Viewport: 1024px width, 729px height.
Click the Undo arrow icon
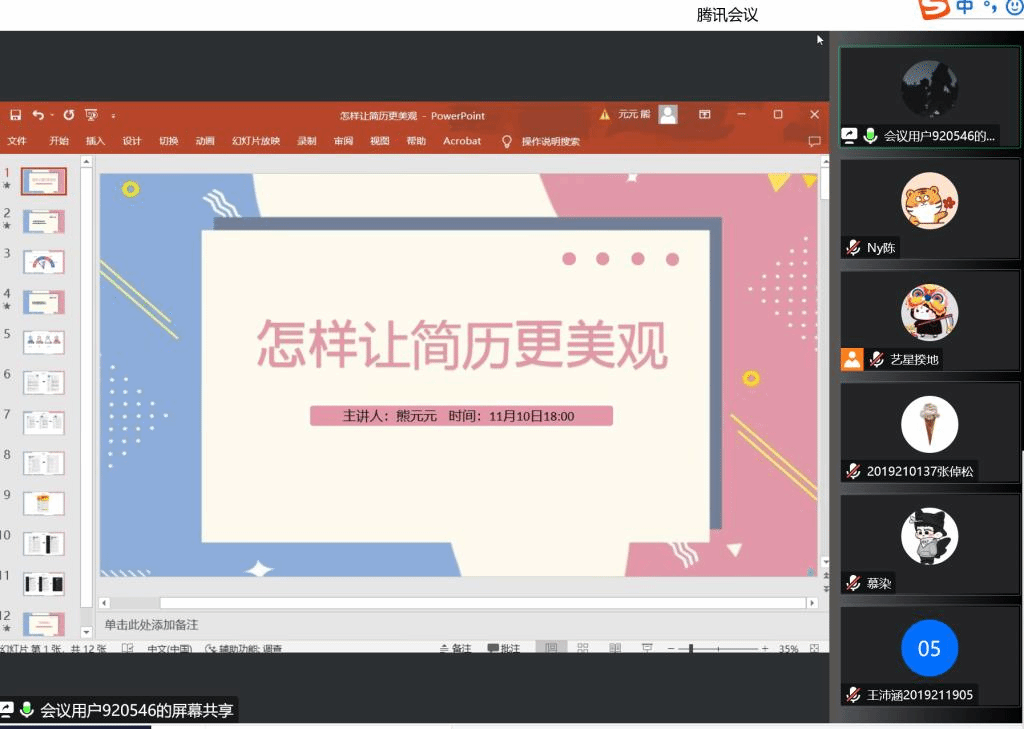38,115
